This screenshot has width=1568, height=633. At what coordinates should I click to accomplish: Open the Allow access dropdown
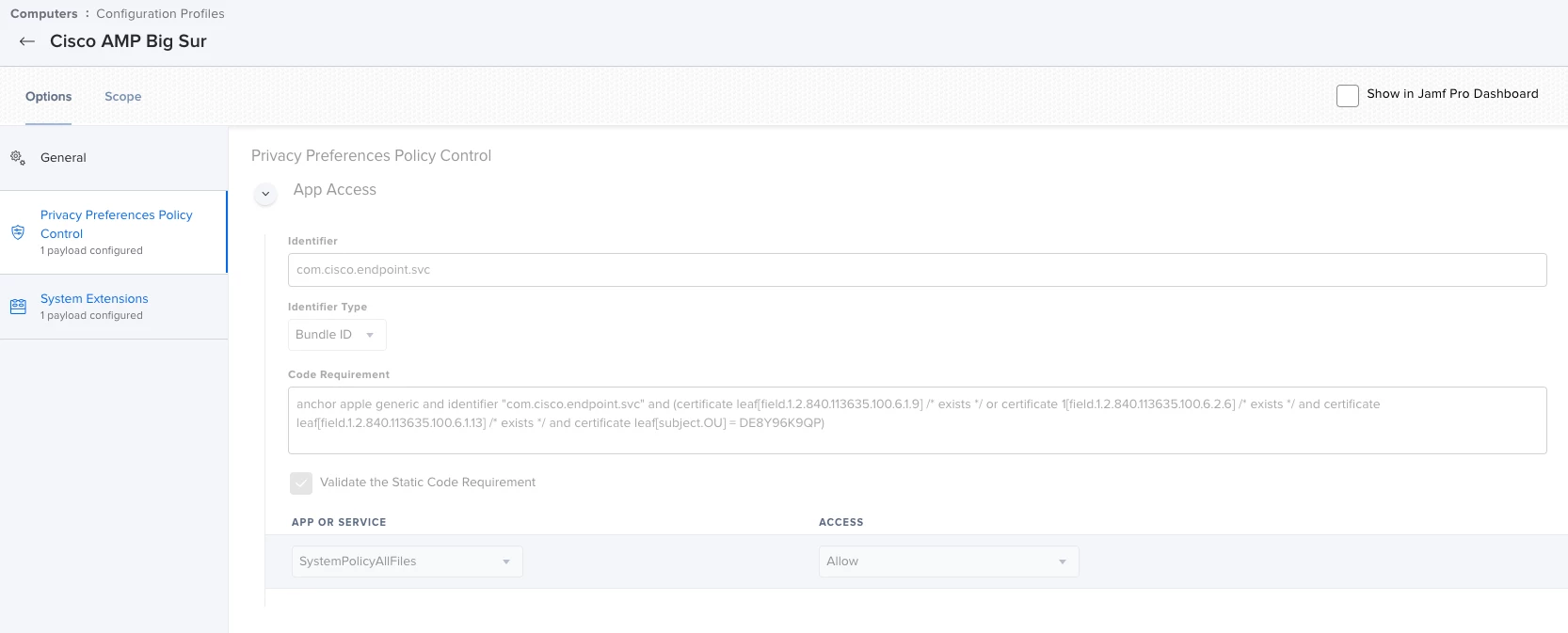click(x=949, y=562)
